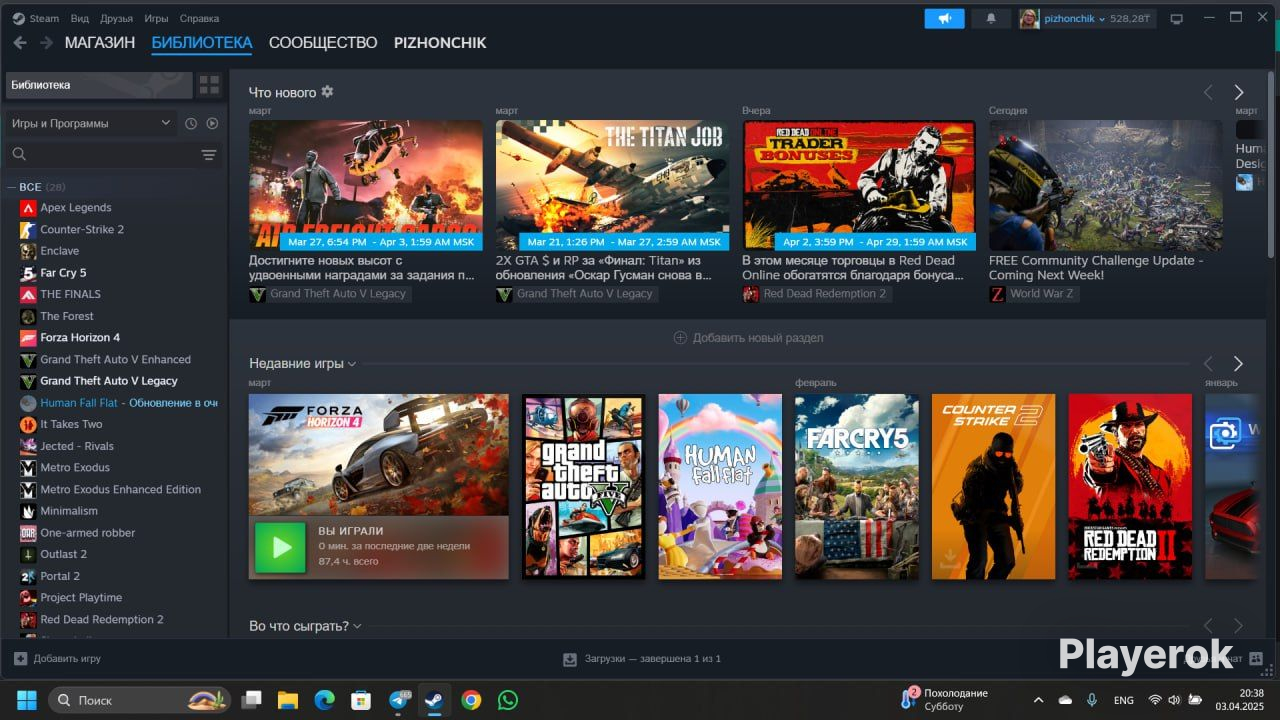
Task: Open File Explorer from the taskbar
Action: 288,700
